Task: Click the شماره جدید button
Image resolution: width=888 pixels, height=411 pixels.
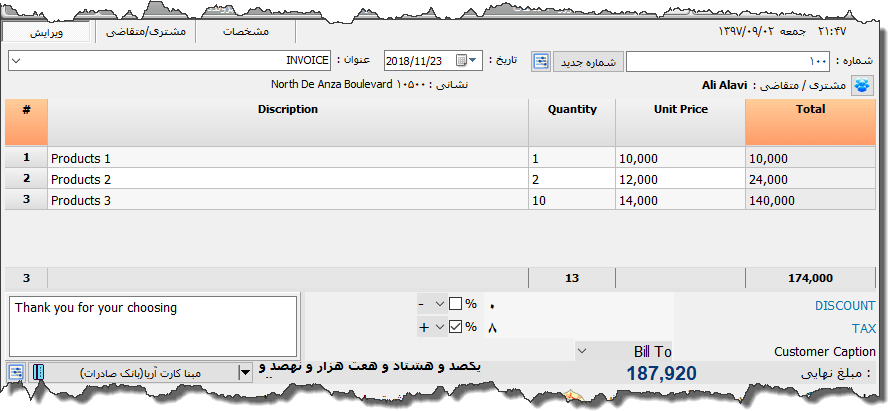Action: [x=588, y=62]
